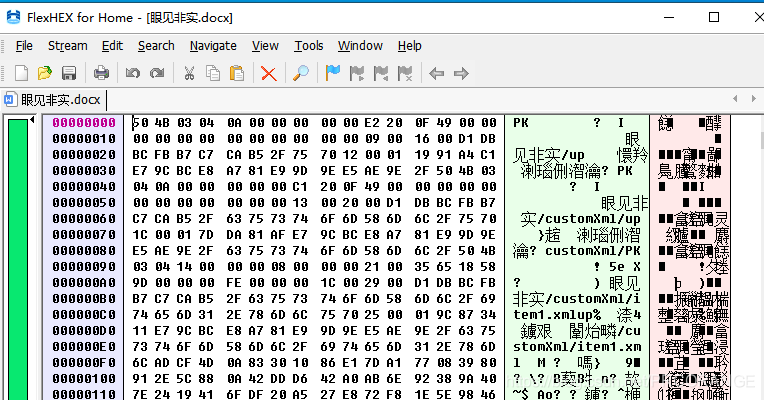
Task: Redo the edit with the Redo icon
Action: click(157, 73)
